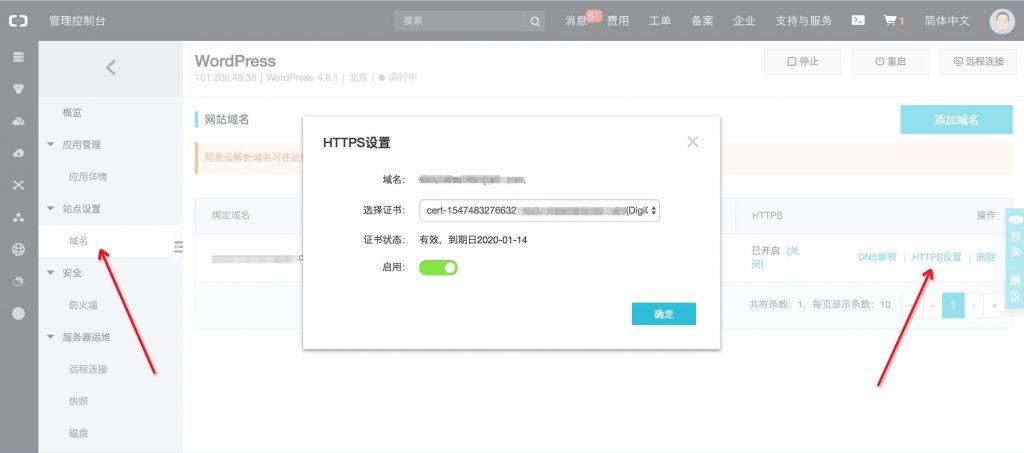
Task: Click the 停止 button
Action: 803,61
